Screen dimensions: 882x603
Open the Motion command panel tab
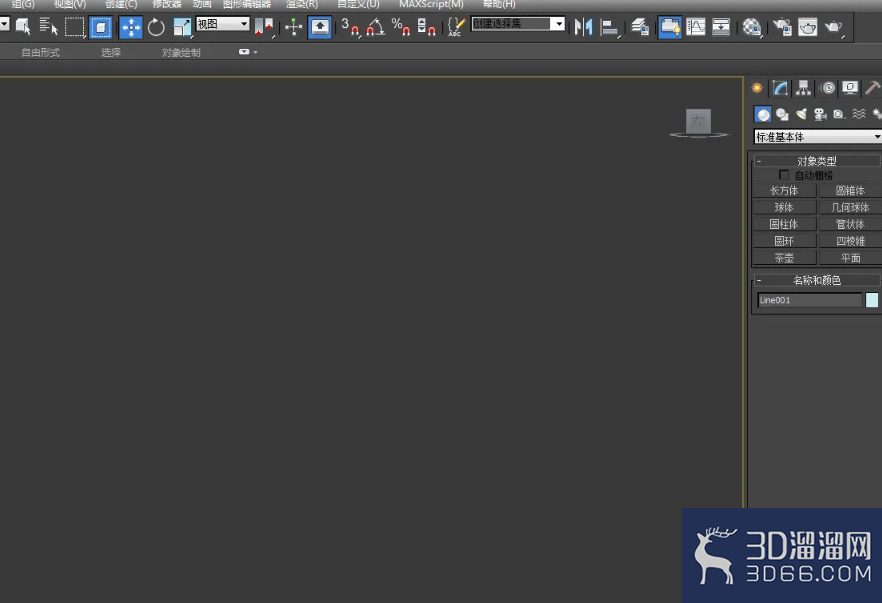pos(828,88)
